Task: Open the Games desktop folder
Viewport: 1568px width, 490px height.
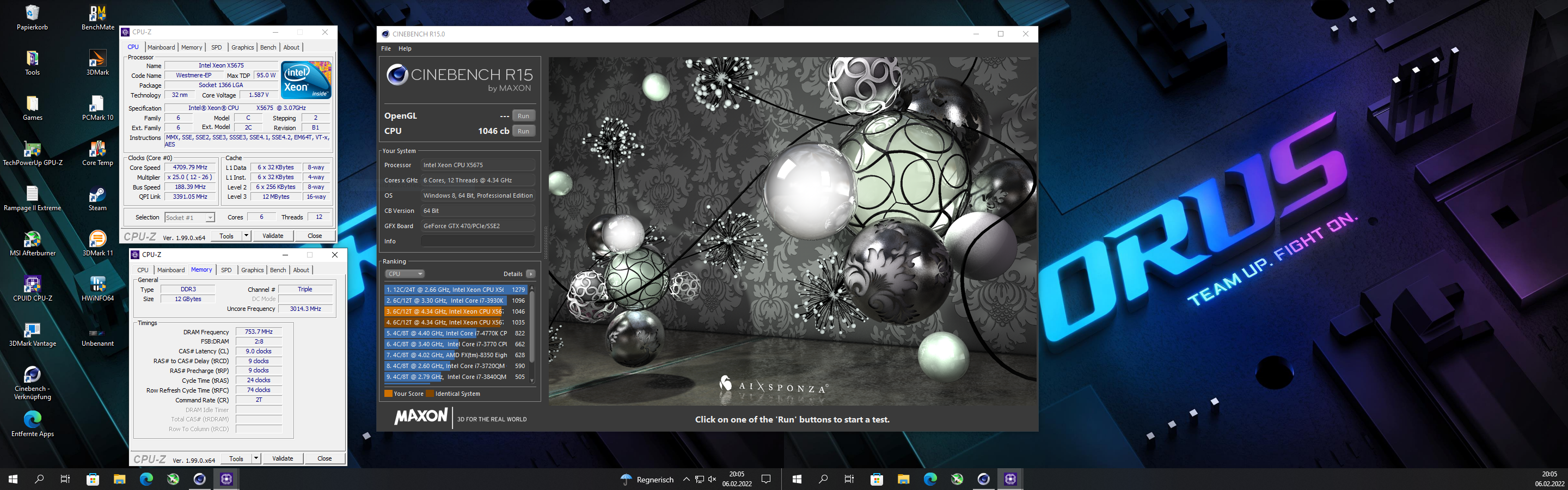Action: [32, 108]
